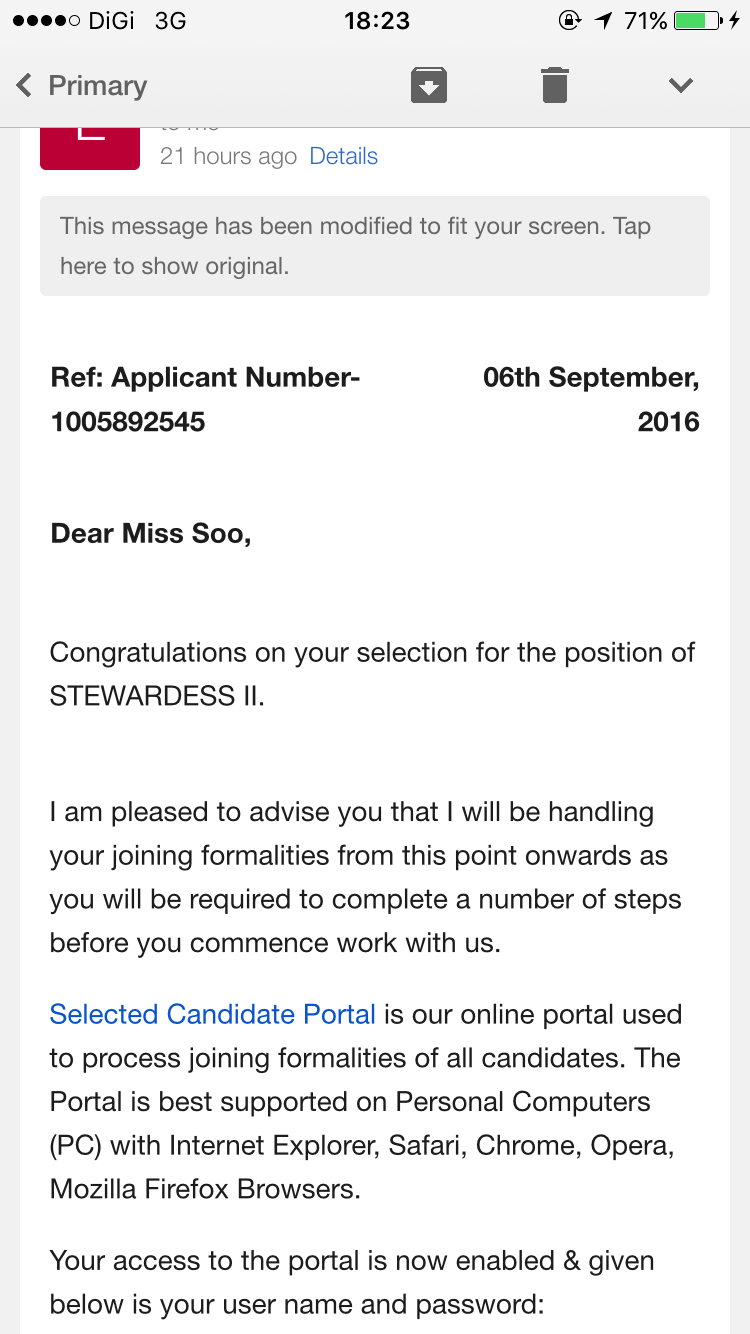This screenshot has height=1334, width=750.
Task: Open sender Details link
Action: (x=343, y=156)
